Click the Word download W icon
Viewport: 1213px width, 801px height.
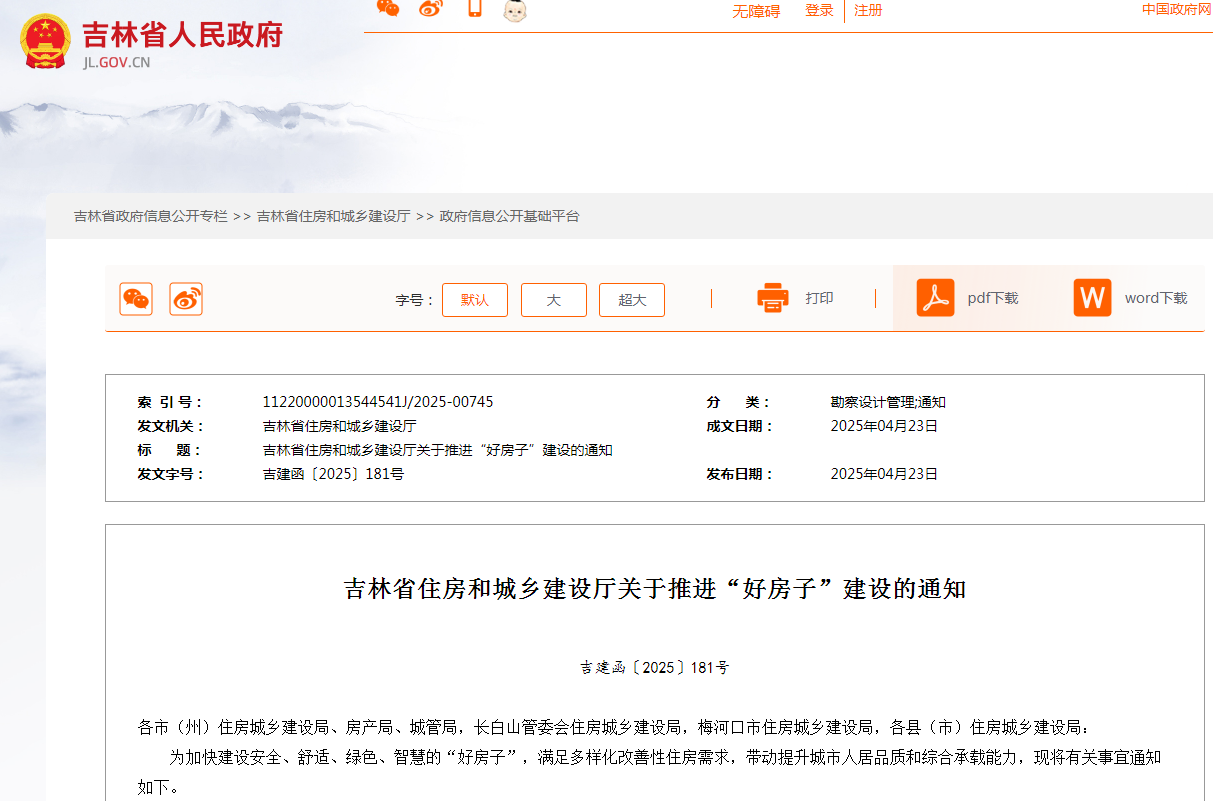[1092, 298]
